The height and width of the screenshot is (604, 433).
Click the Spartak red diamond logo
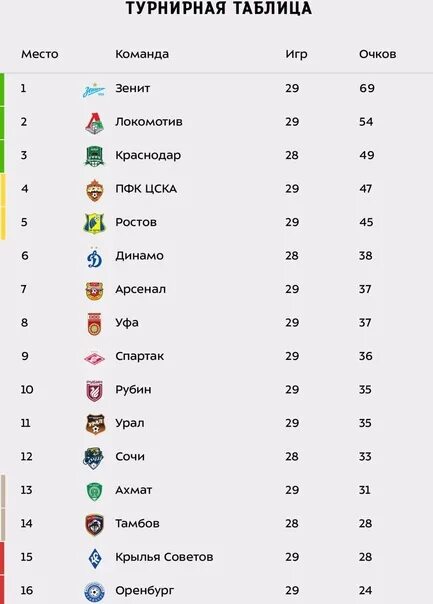[94, 358]
